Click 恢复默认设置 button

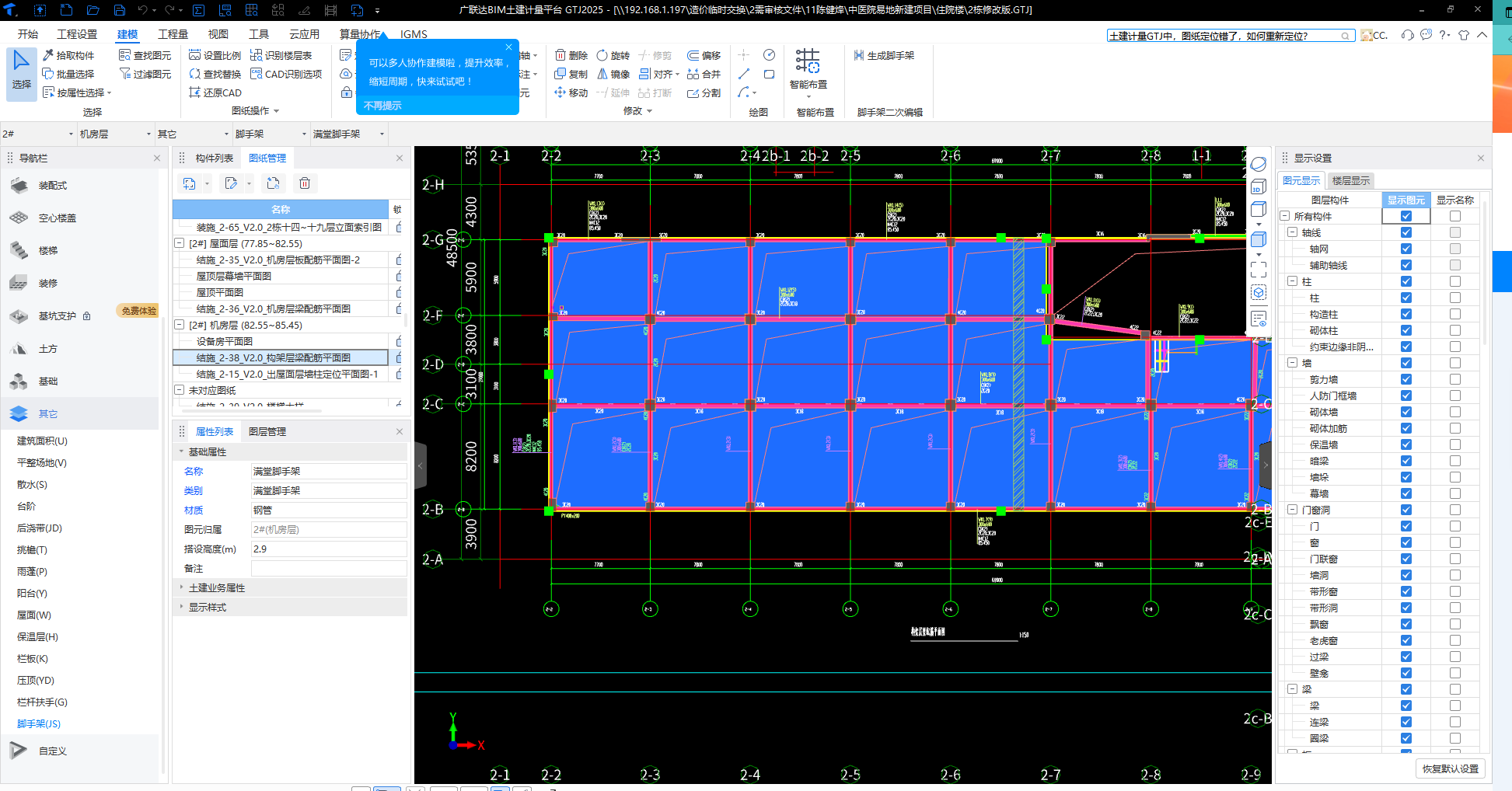click(1451, 768)
